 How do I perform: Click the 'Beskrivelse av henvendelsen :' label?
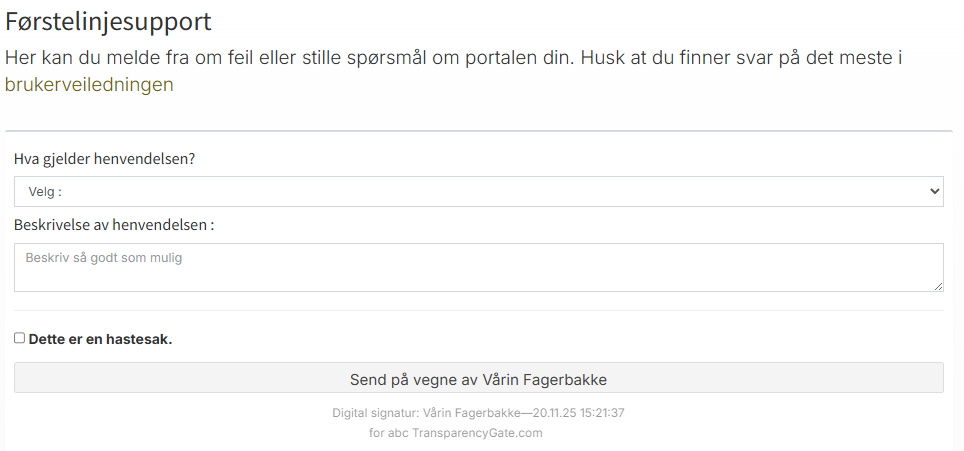tap(114, 225)
